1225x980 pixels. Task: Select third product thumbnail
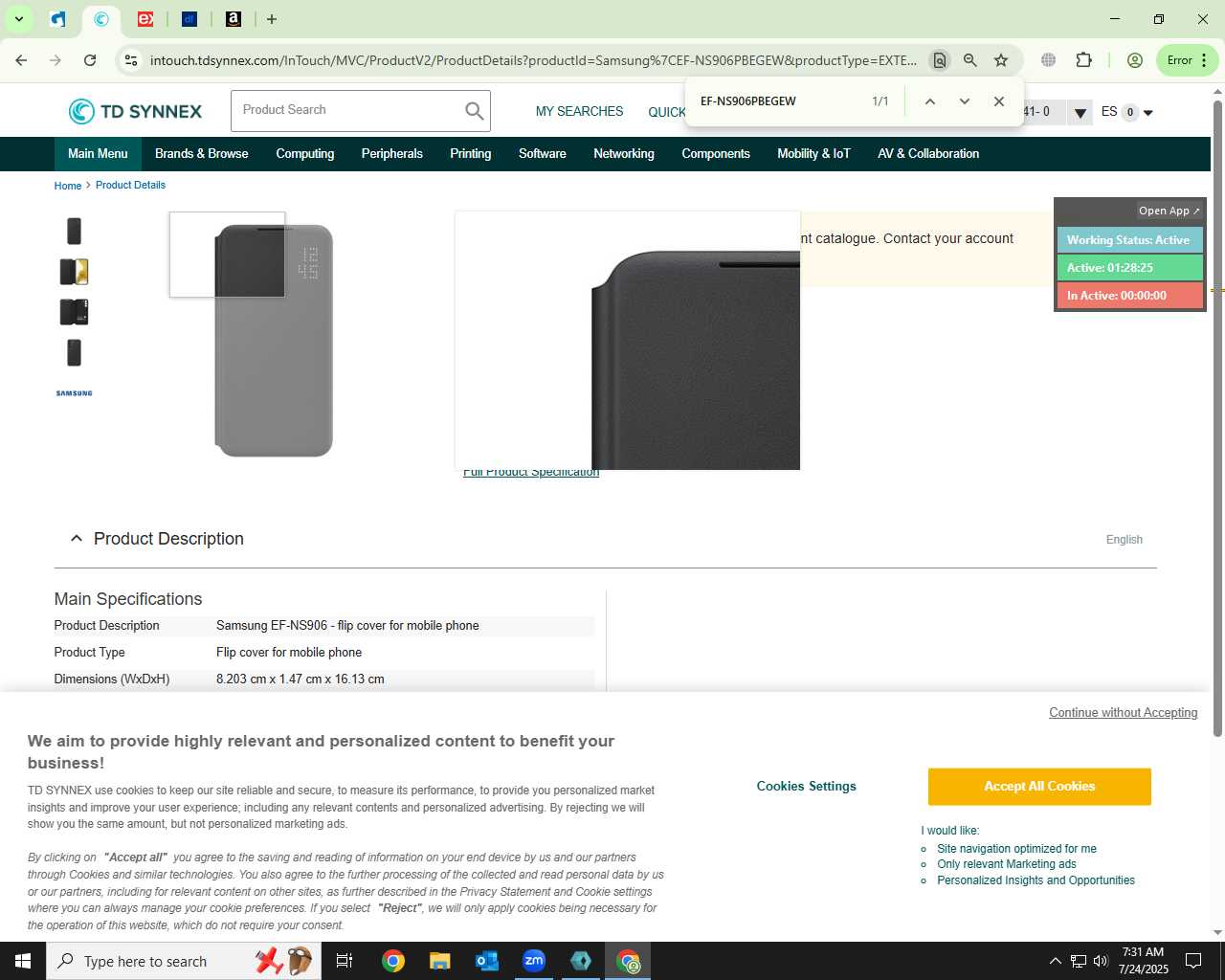point(74,312)
